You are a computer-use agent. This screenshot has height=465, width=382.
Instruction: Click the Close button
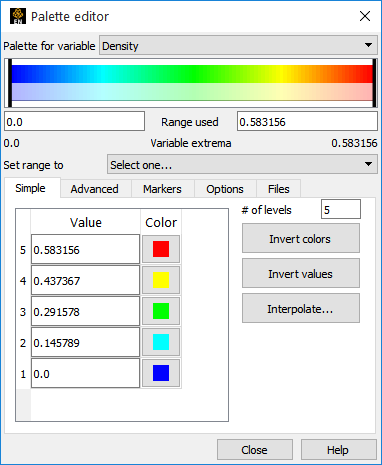point(255,450)
